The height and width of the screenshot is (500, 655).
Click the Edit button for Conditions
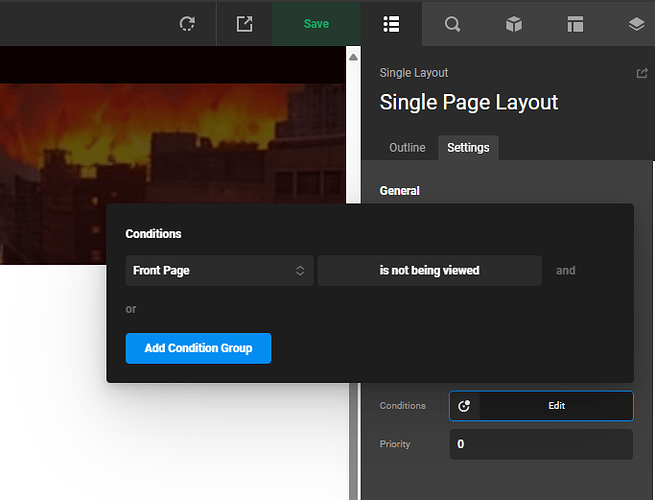(556, 406)
